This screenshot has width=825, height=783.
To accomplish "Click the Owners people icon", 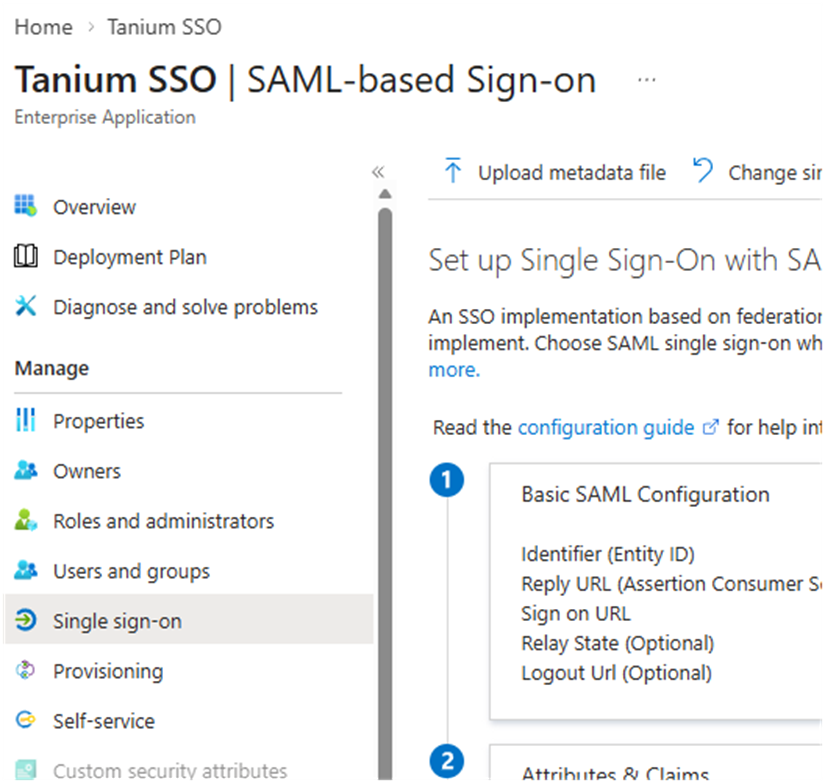I will pos(26,471).
